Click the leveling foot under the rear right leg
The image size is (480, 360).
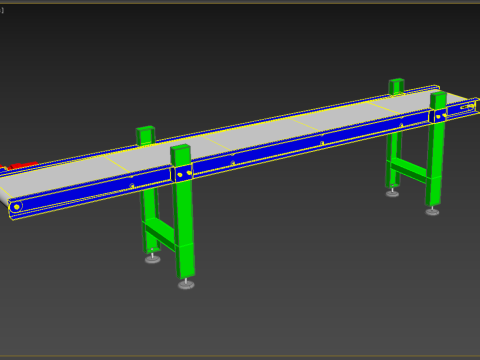pos(392,193)
